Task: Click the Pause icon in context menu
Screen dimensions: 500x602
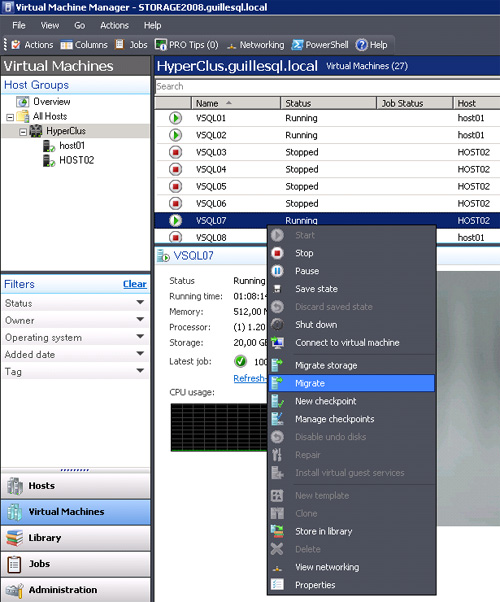Action: (x=277, y=271)
